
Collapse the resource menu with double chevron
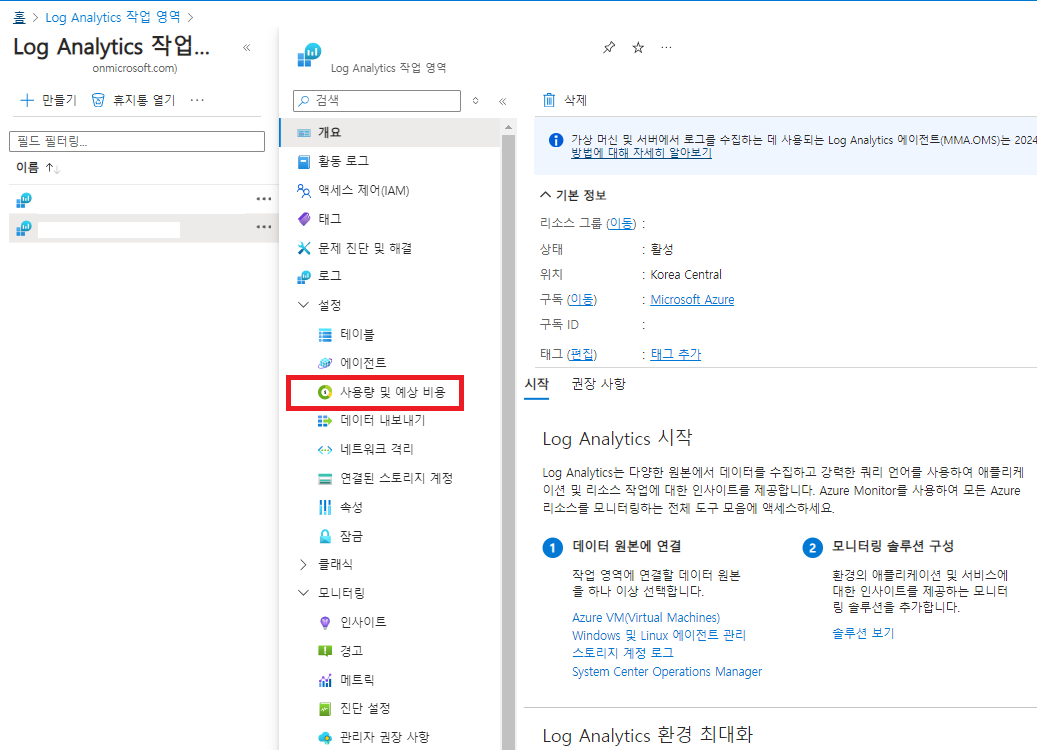(503, 101)
